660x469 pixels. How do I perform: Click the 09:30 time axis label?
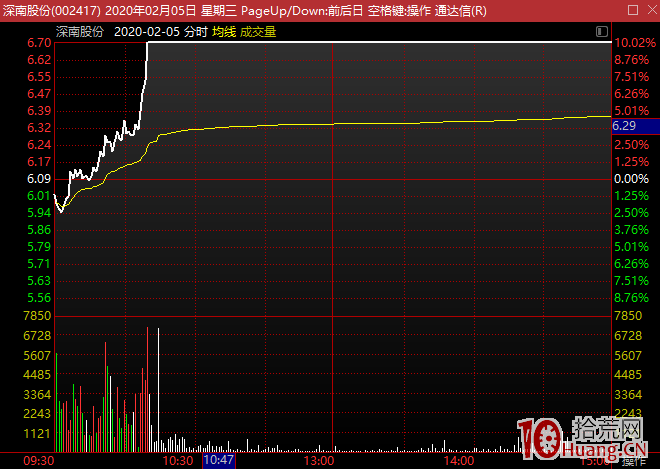[39, 461]
